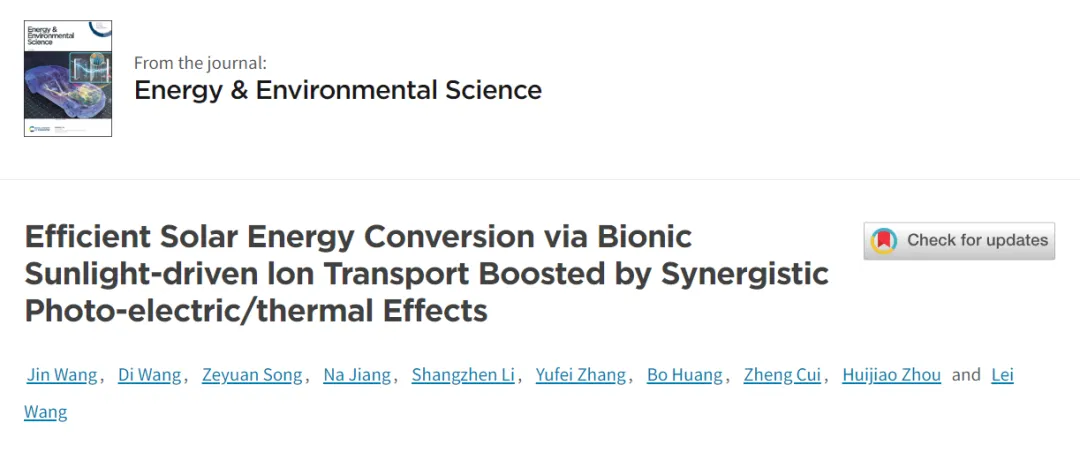Open the Zeyuan Song author link

(252, 375)
